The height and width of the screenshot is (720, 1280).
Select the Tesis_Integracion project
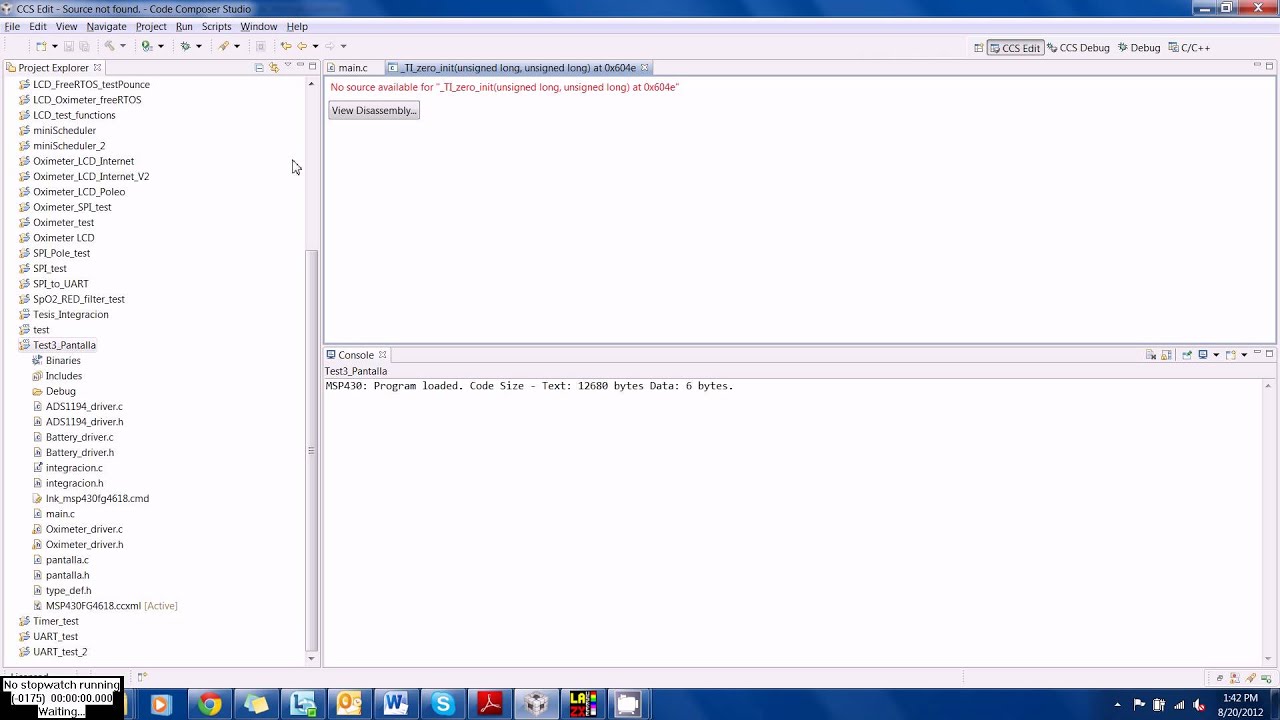pyautogui.click(x=70, y=315)
